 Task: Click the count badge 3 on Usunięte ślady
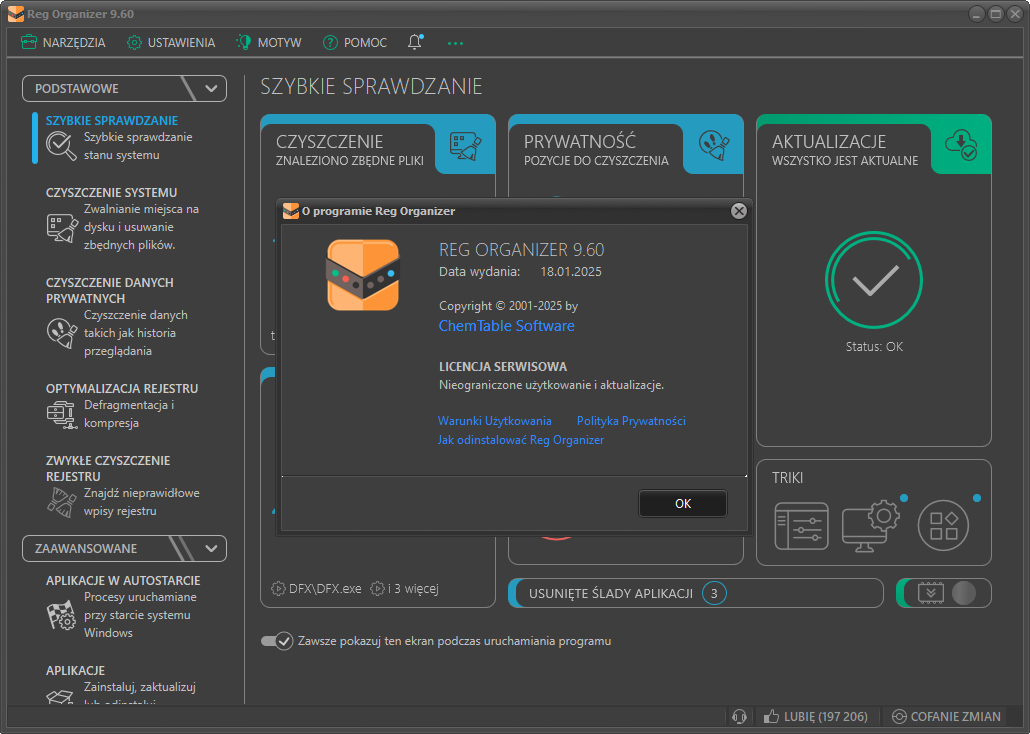[714, 593]
